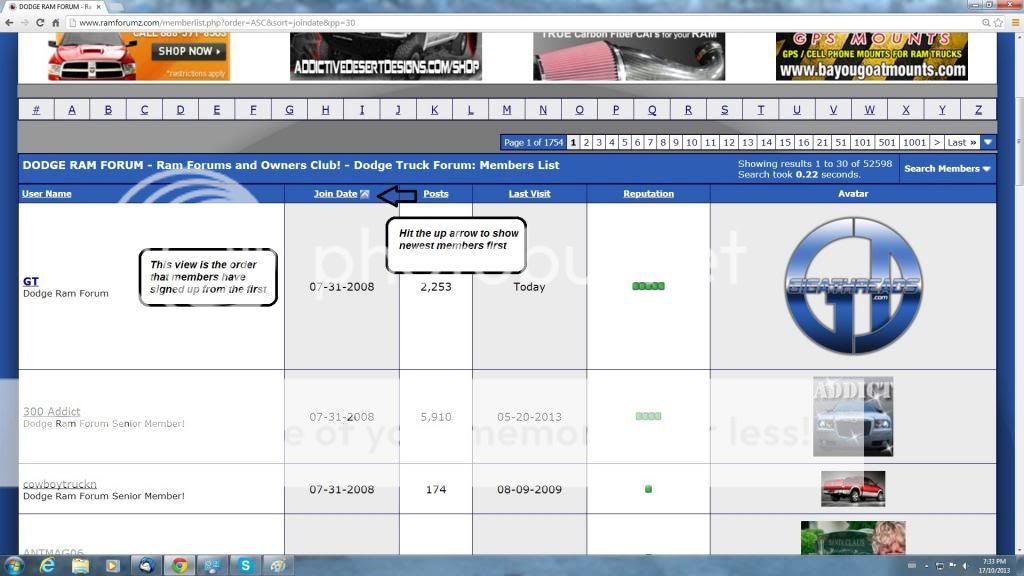This screenshot has height=576, width=1024.
Task: Select the DODGE RAM FORUM tab
Action: point(52,7)
